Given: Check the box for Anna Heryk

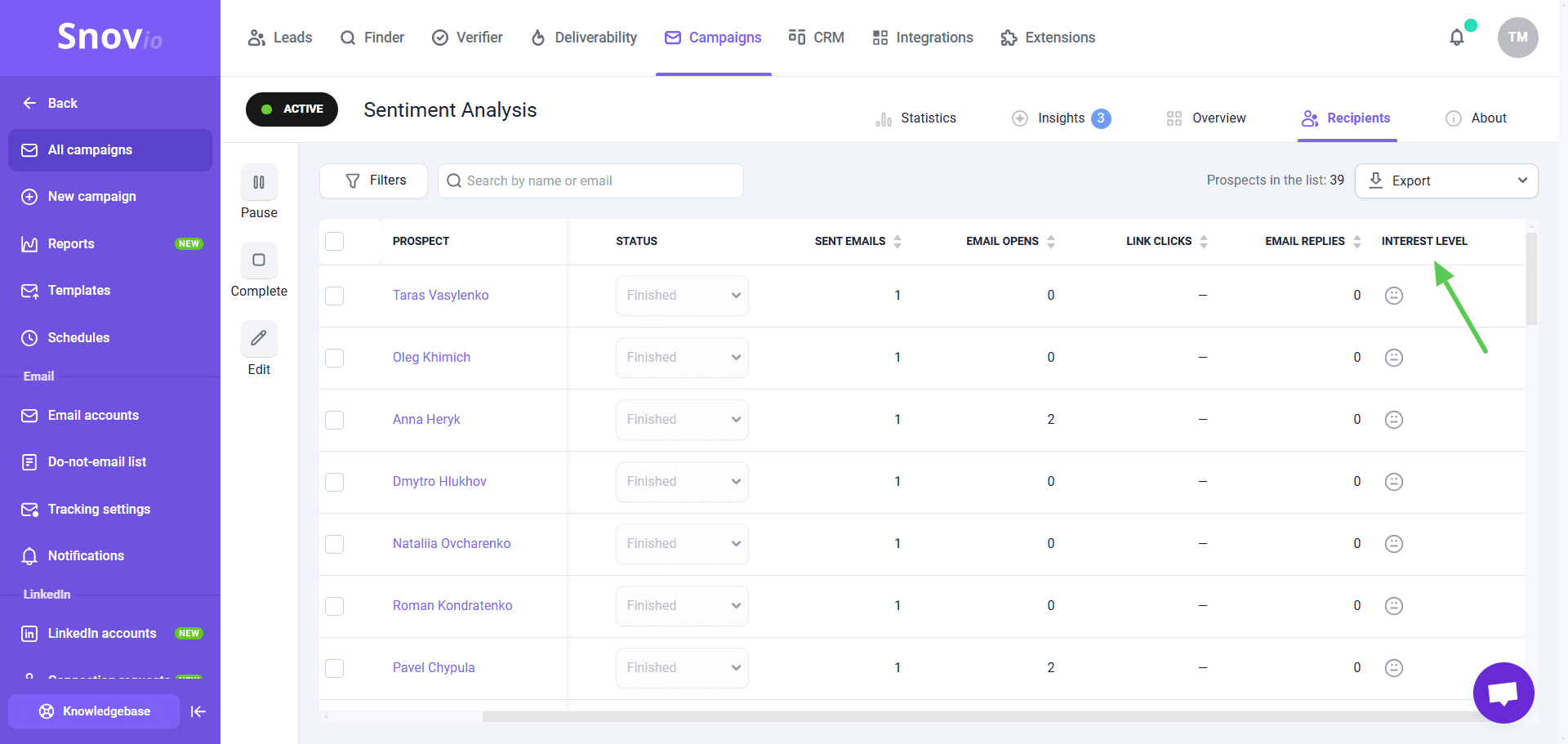Looking at the screenshot, I should click(x=335, y=420).
